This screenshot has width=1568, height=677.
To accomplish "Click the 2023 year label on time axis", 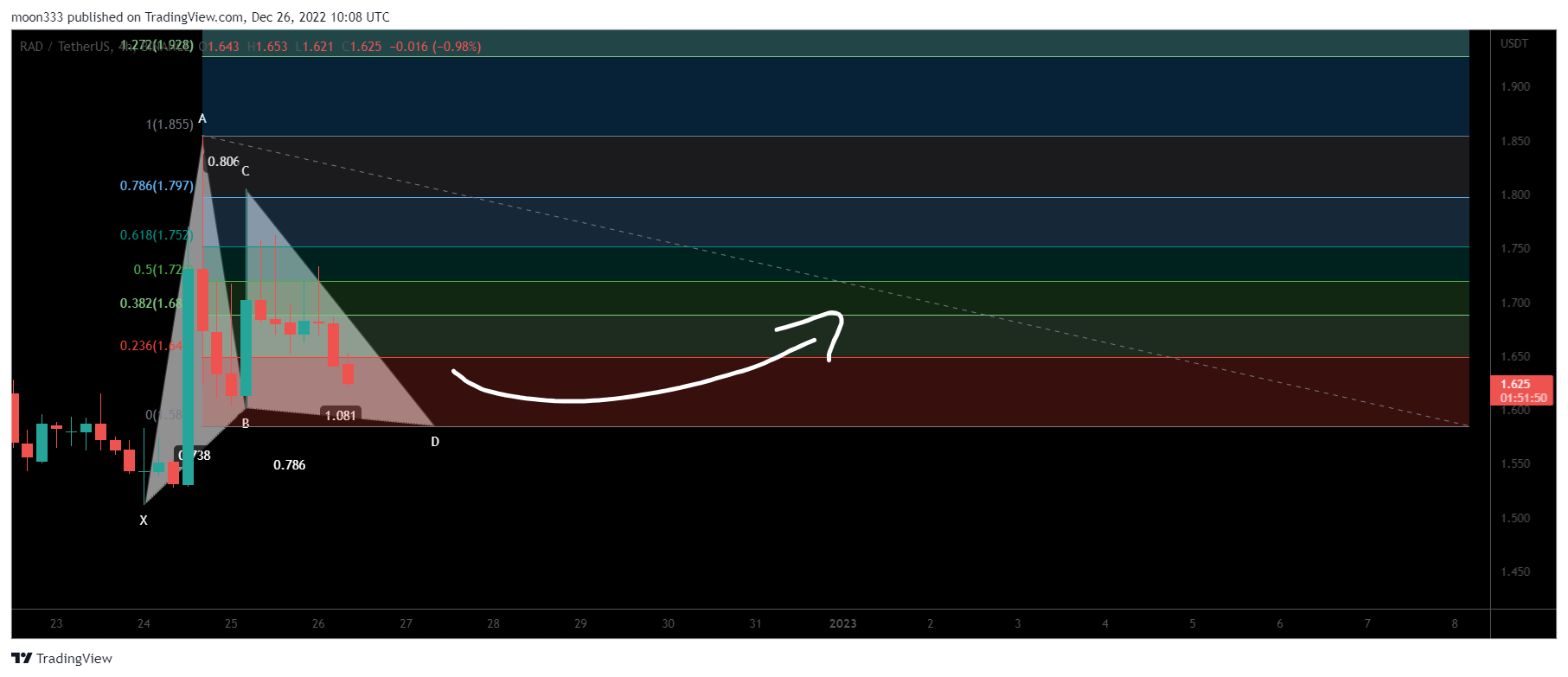I will pyautogui.click(x=843, y=623).
